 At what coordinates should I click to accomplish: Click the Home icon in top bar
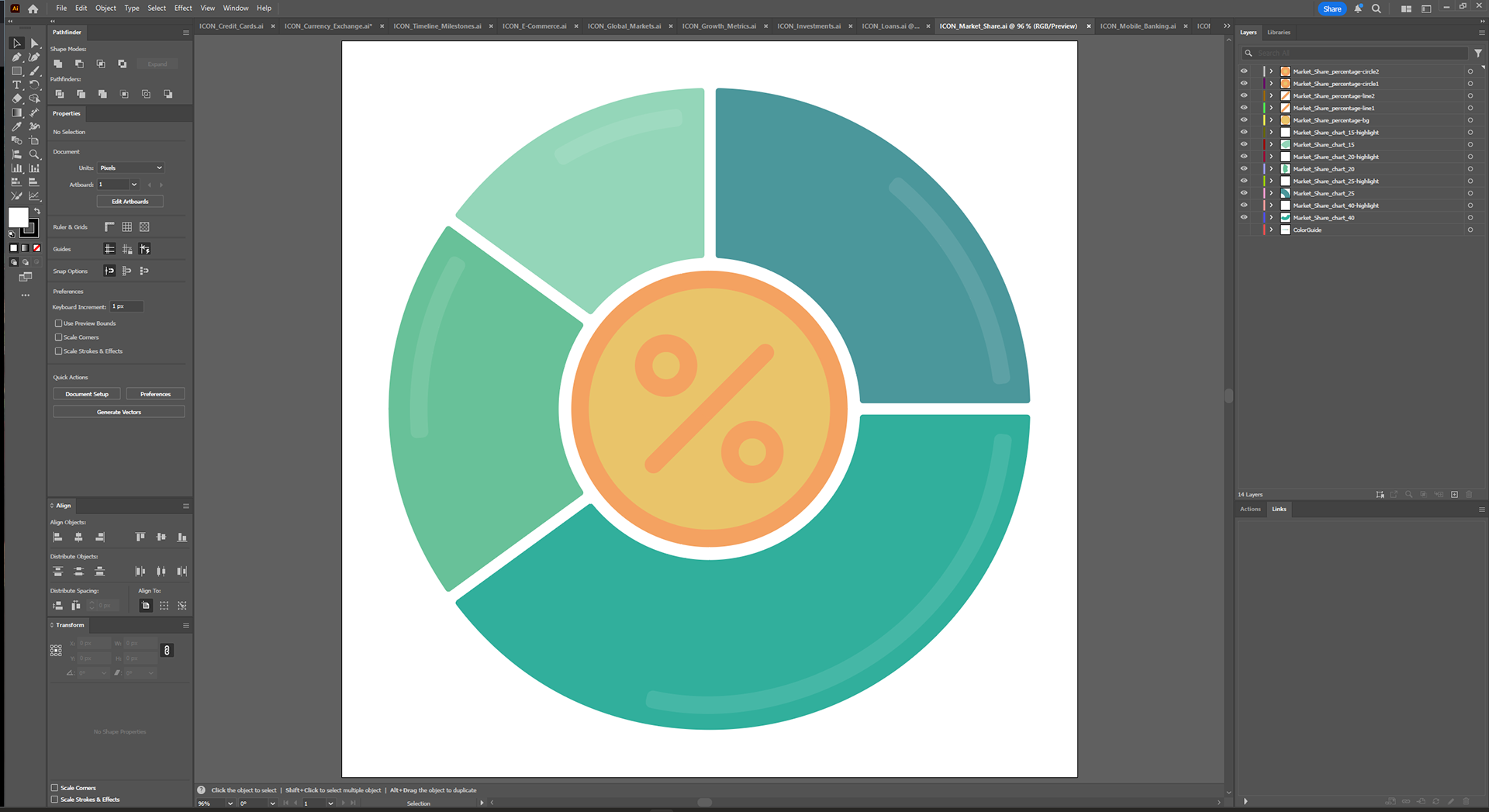click(x=33, y=9)
